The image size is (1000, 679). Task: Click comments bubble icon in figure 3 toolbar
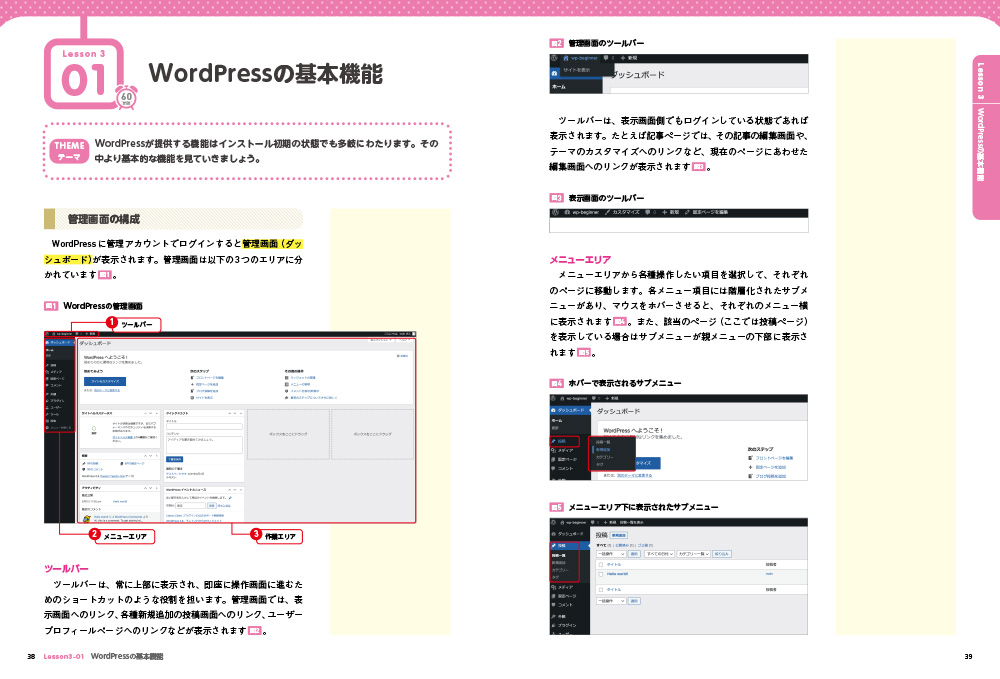tap(648, 212)
